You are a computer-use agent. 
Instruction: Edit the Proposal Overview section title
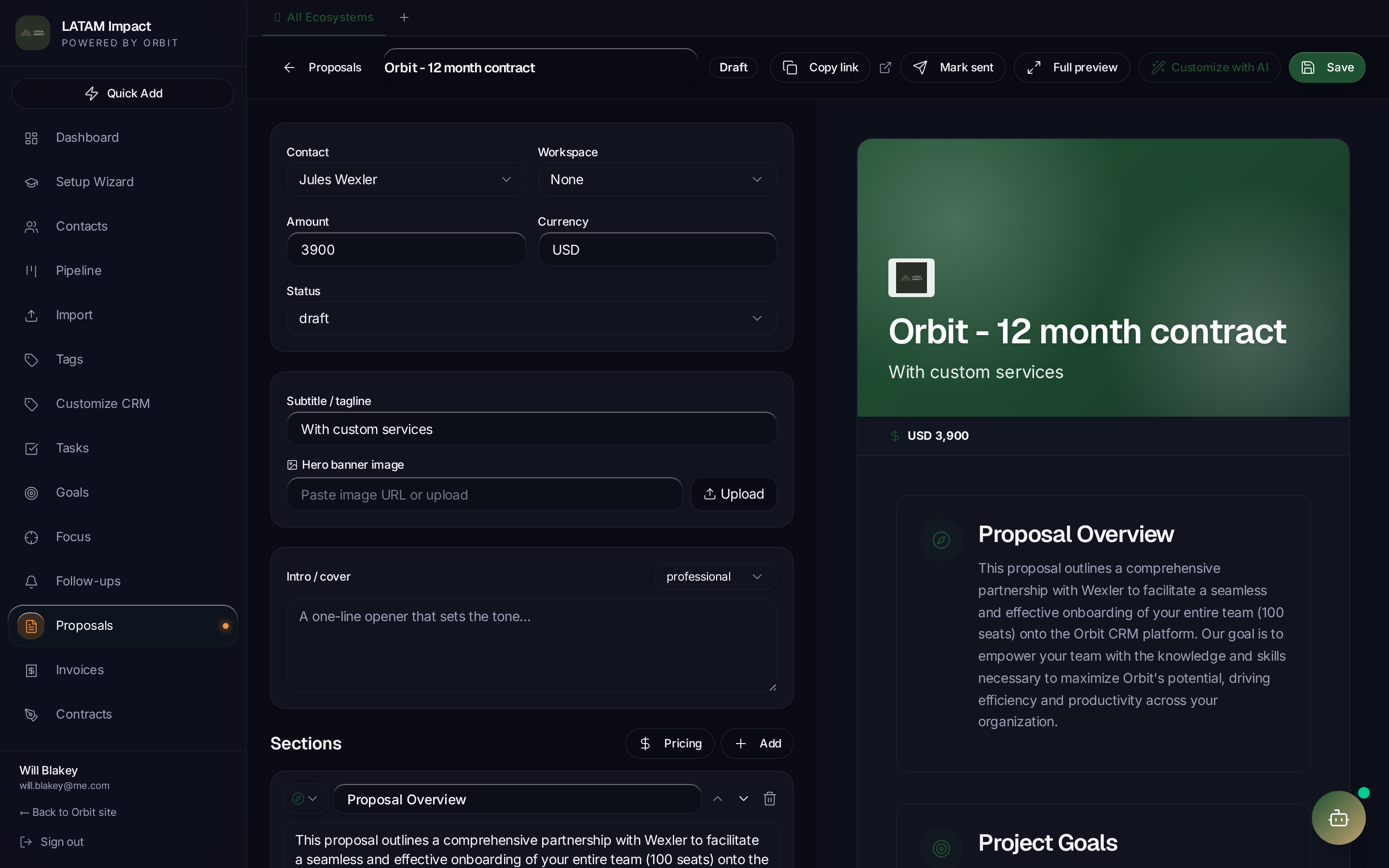(517, 799)
